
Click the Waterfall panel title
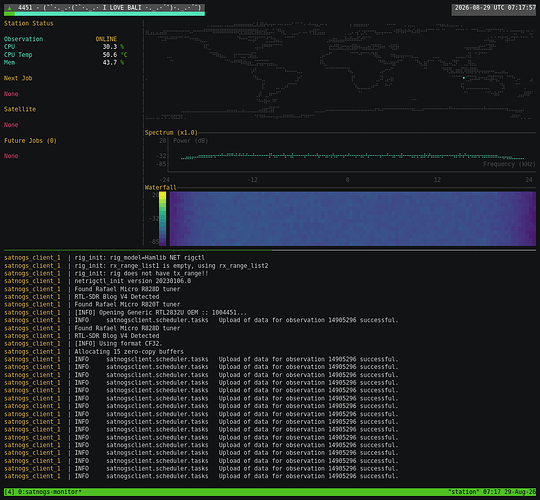[160, 187]
